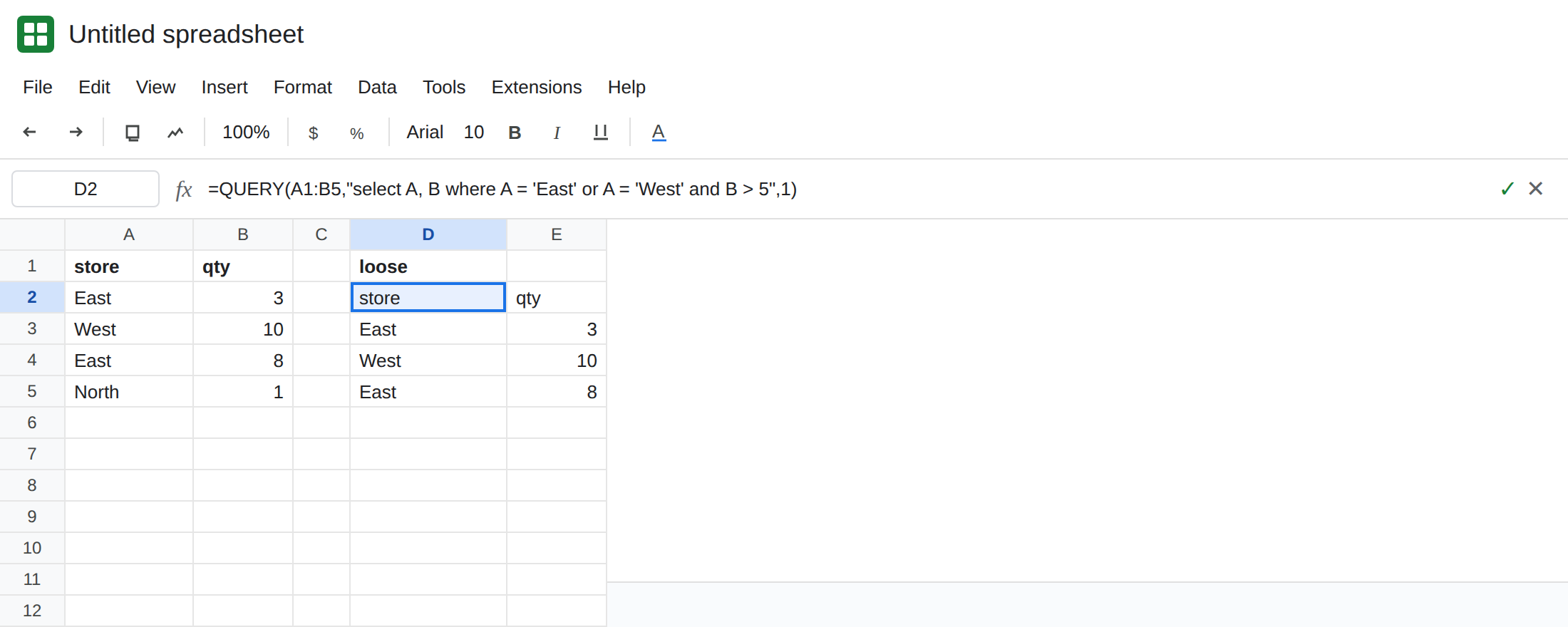Open the 100% zoom dropdown

point(246,133)
